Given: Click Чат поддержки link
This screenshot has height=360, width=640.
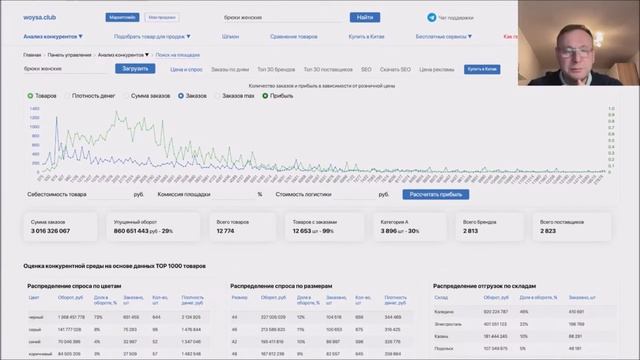Looking at the screenshot, I should pos(456,18).
